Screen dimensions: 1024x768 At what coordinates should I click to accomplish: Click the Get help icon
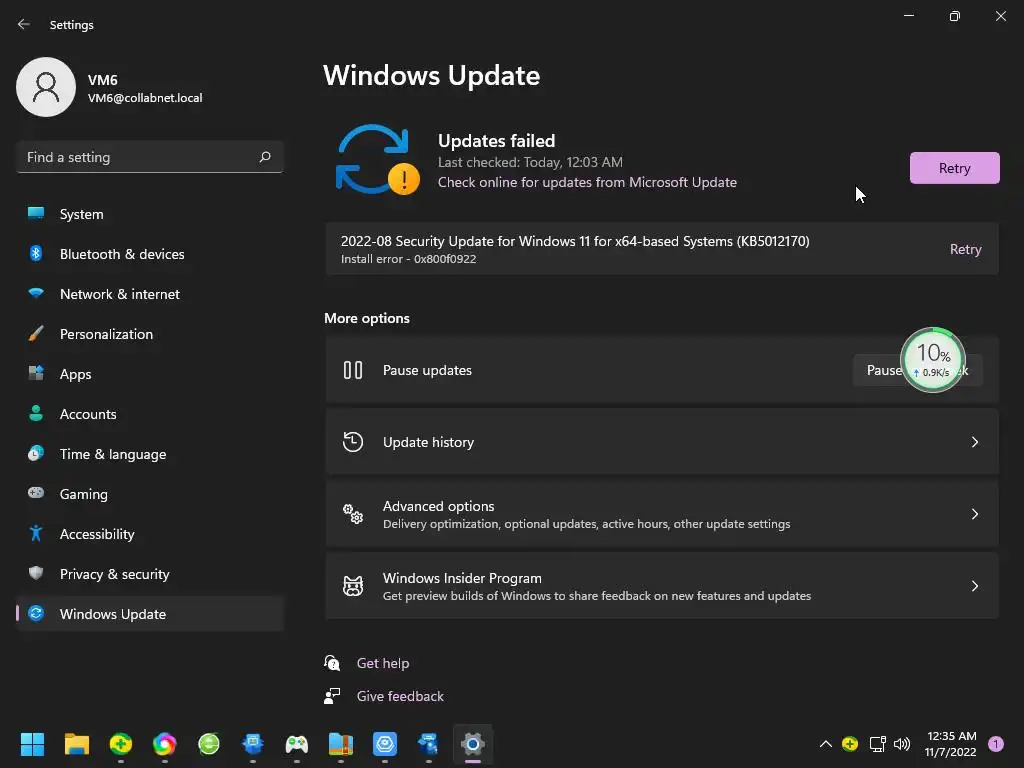(332, 663)
